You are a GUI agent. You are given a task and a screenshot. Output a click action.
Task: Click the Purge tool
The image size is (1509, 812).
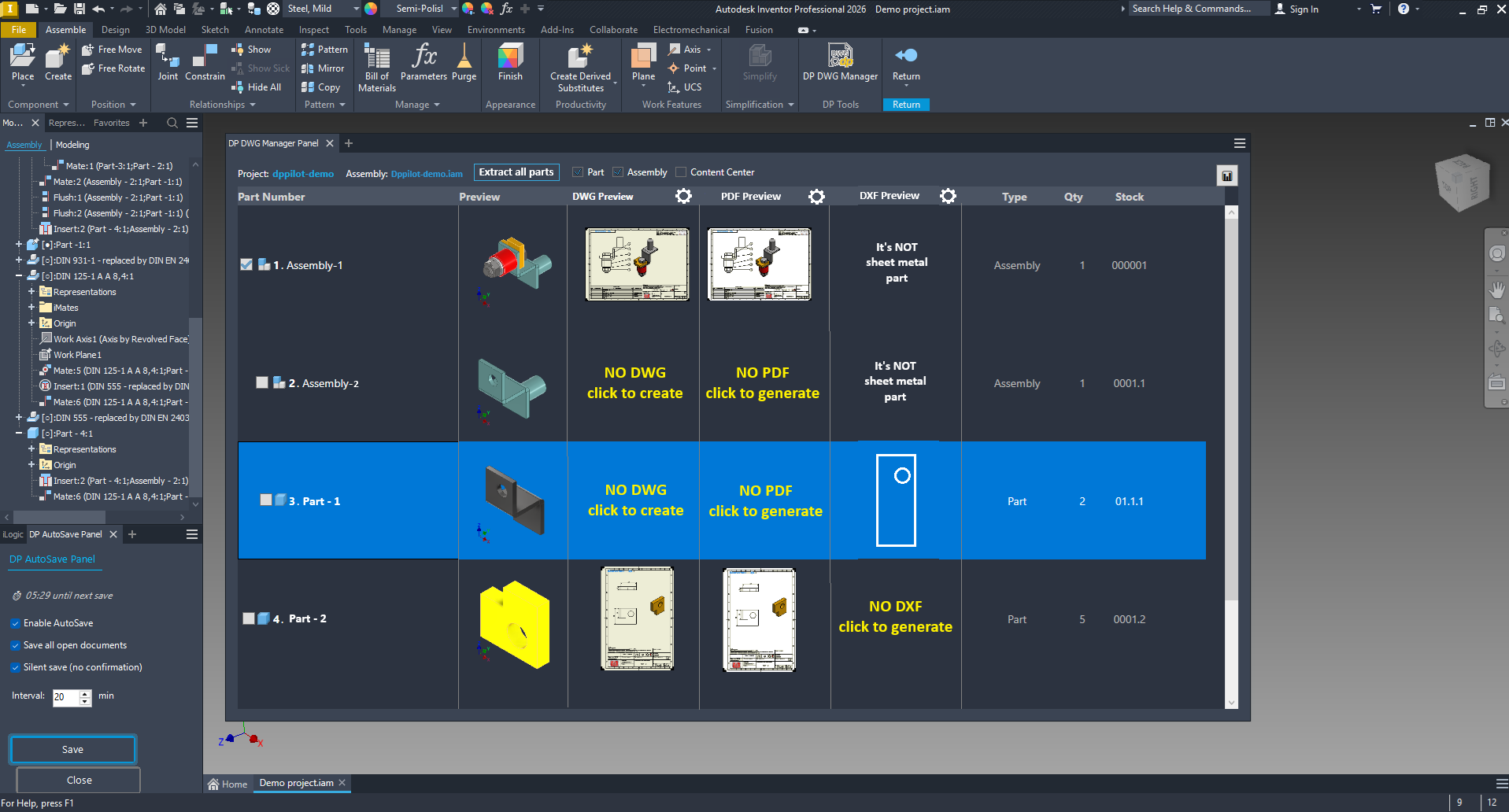(x=464, y=62)
